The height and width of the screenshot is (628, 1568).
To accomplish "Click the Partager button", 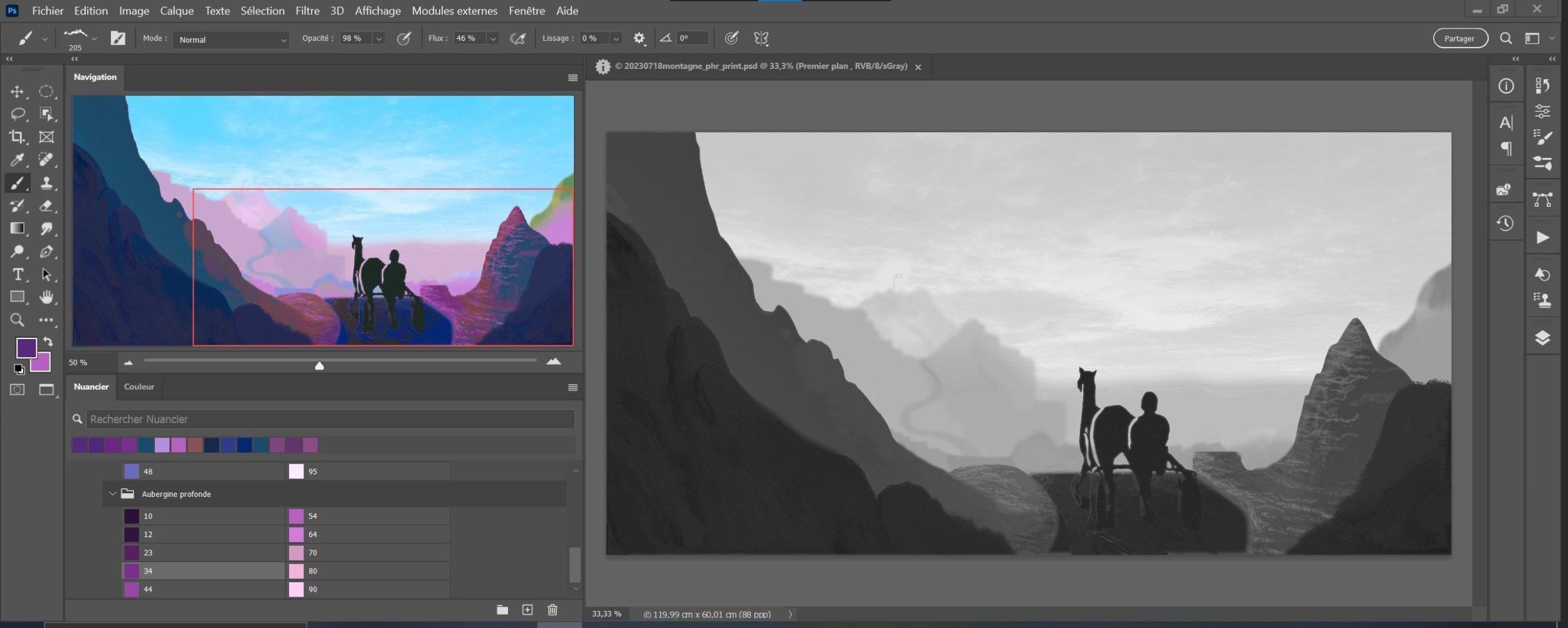I will [x=1459, y=39].
